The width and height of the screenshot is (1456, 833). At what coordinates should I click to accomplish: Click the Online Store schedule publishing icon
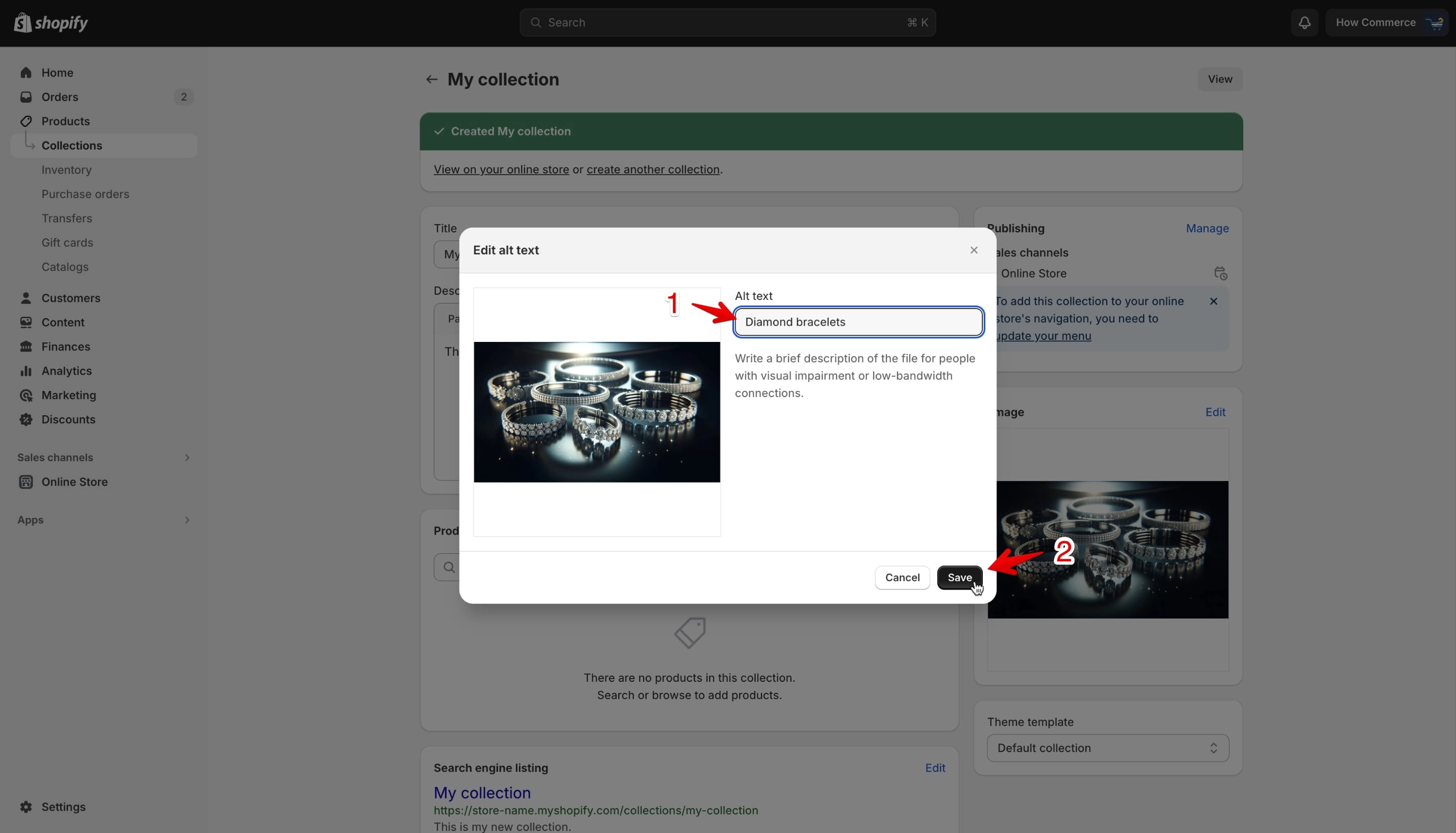[1220, 274]
